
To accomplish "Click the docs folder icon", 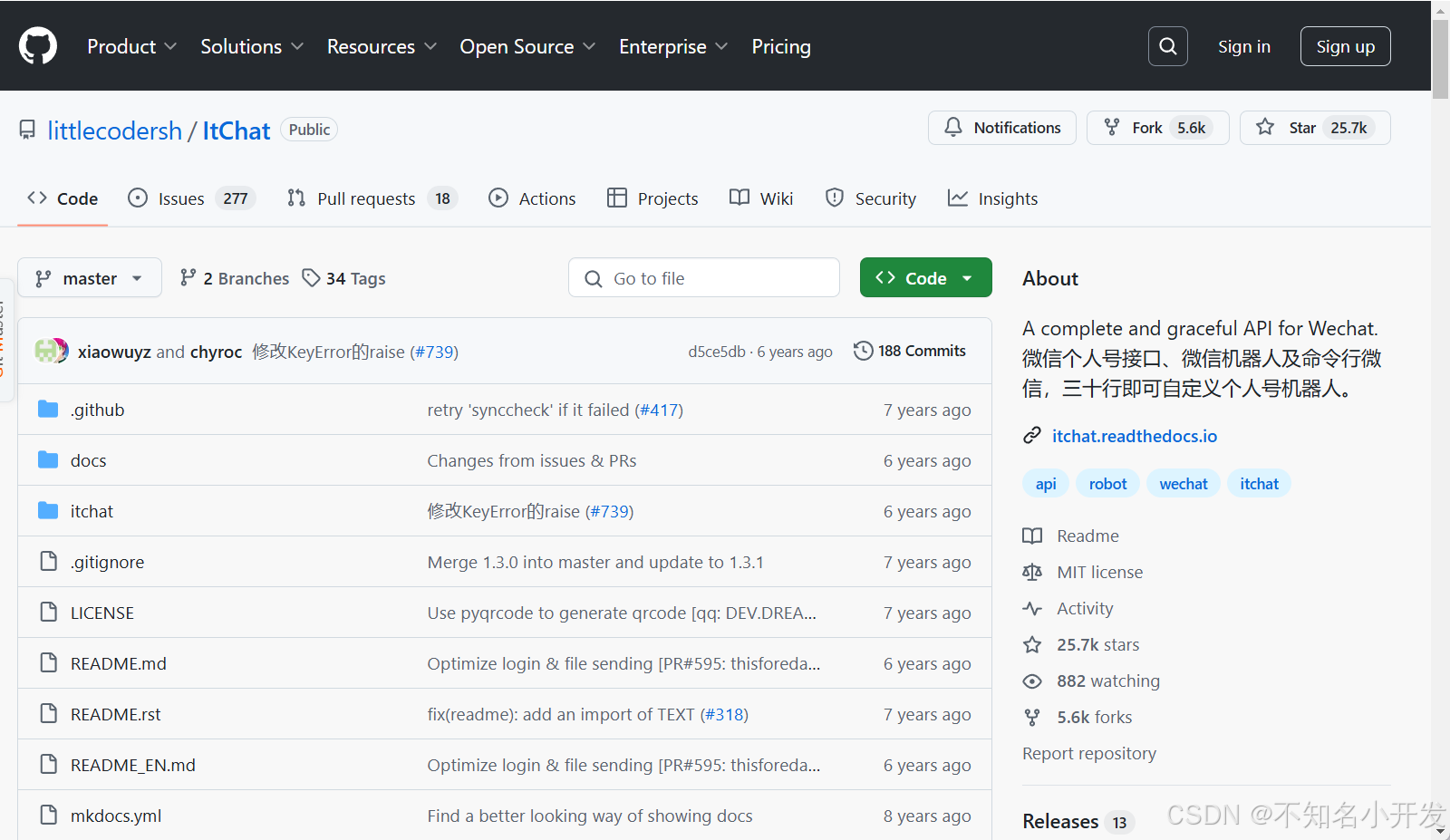I will (x=48, y=460).
